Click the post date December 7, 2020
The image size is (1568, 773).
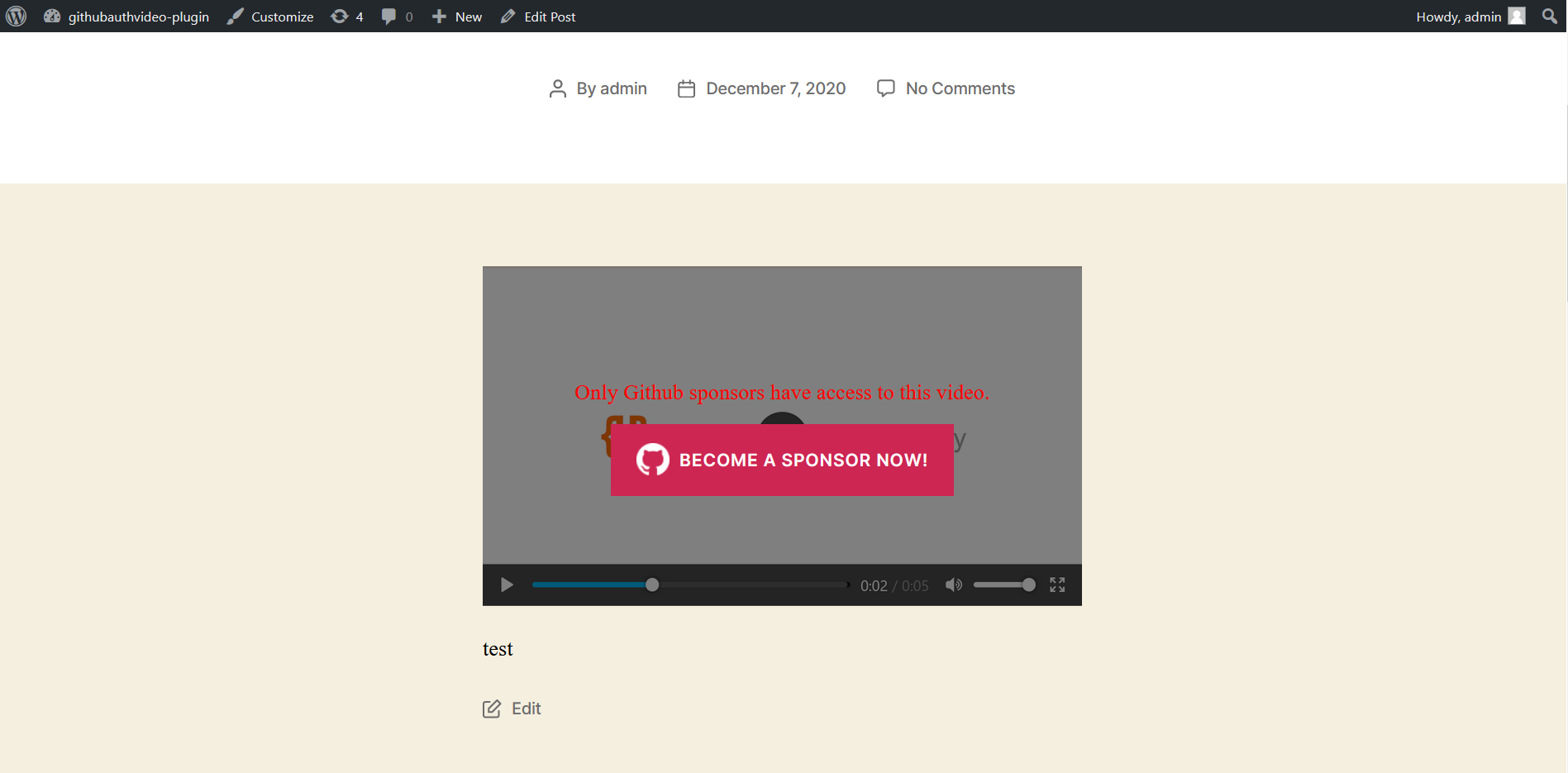click(776, 88)
